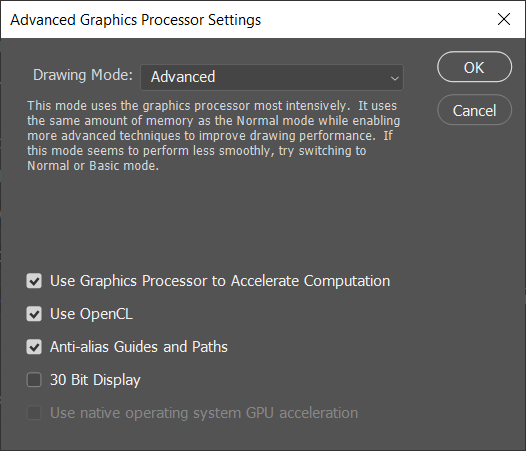Click the greyed-out native GPU acceleration checkbox

point(34,412)
